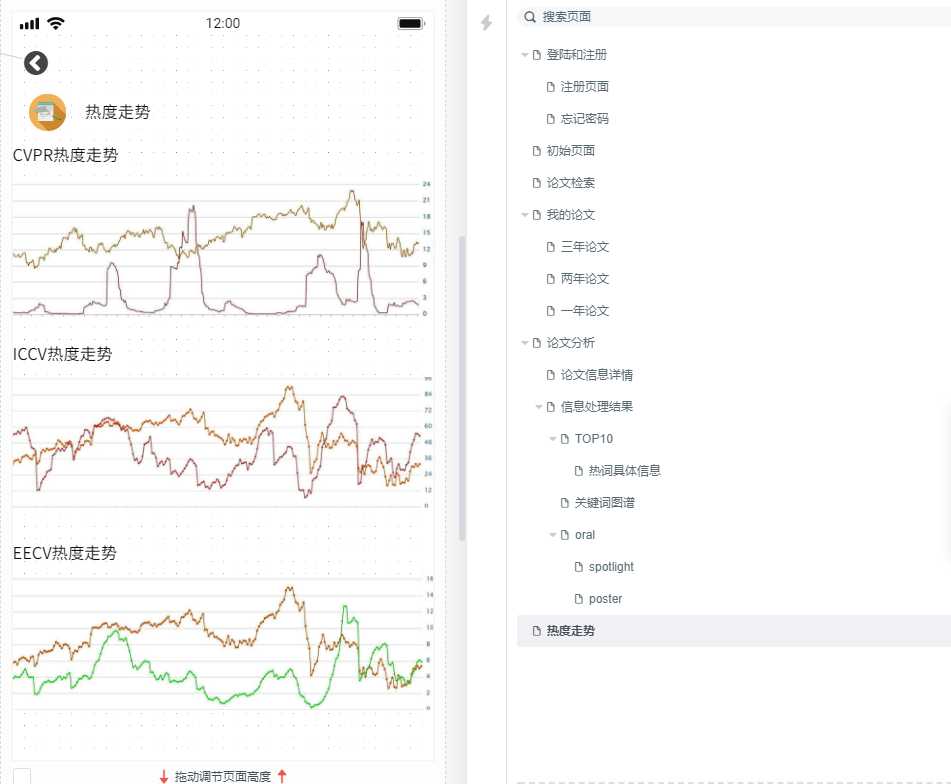
Task: Collapse the 我的论文 tree node
Action: point(525,215)
